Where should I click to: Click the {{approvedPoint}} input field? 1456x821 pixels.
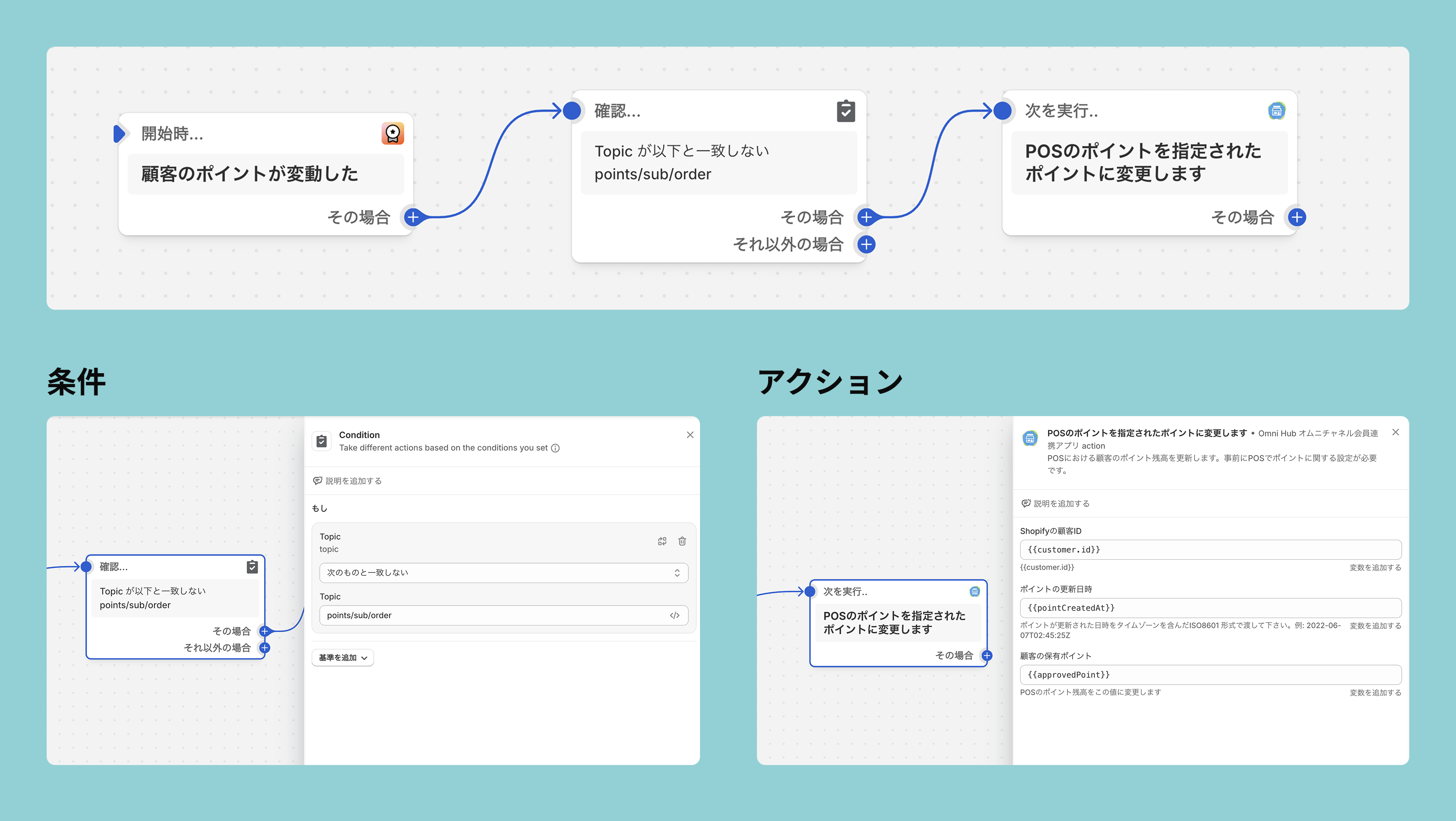[x=1210, y=675]
